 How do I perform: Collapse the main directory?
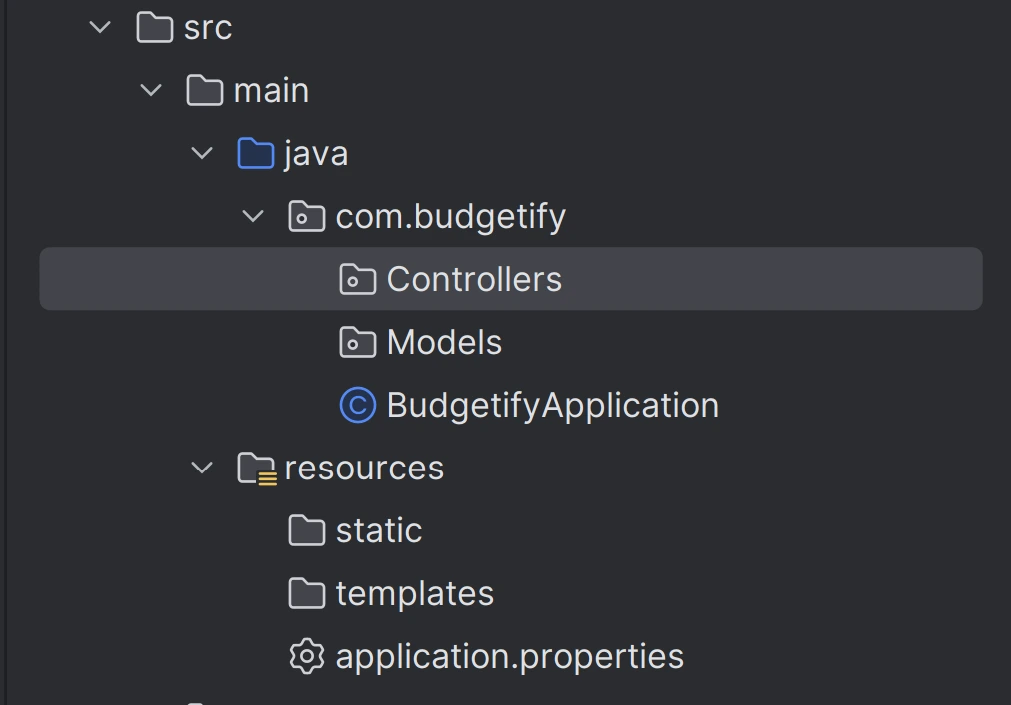click(x=150, y=90)
